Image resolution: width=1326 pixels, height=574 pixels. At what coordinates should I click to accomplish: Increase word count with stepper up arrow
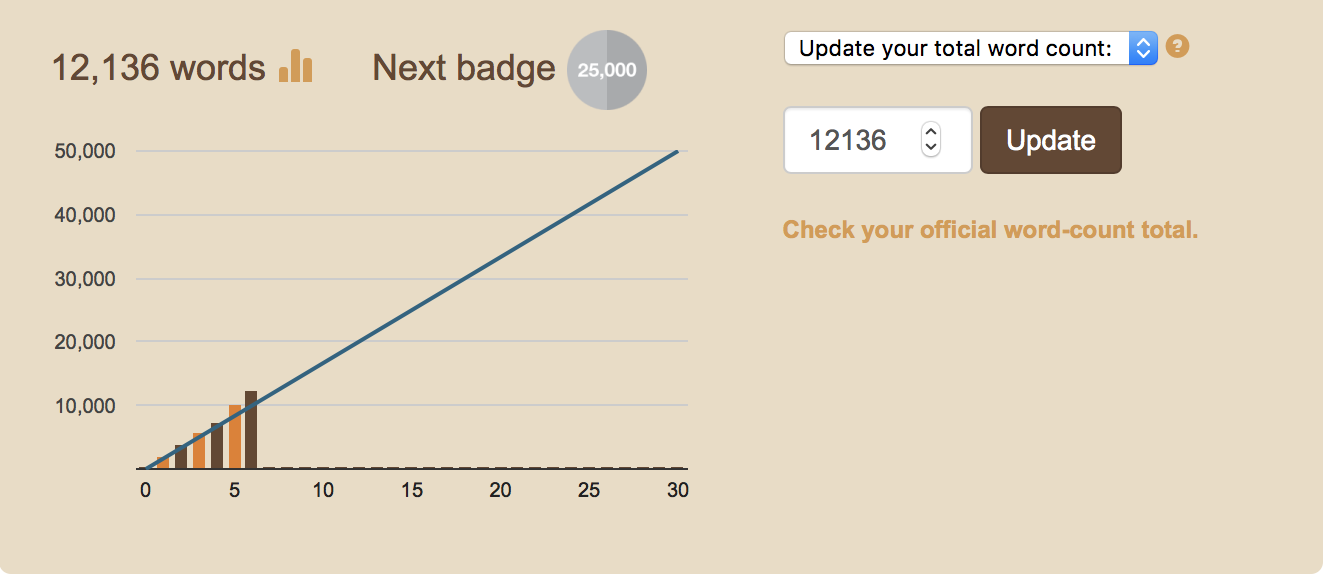931,132
